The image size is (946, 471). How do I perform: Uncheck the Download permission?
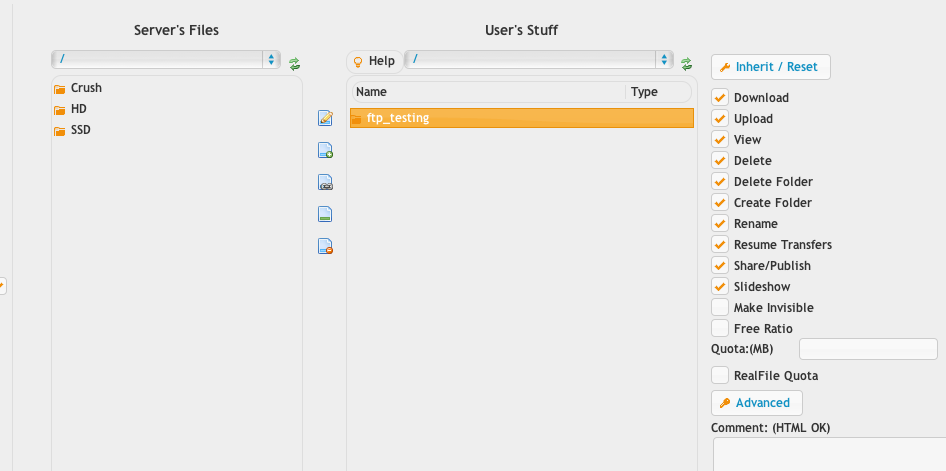coord(720,98)
